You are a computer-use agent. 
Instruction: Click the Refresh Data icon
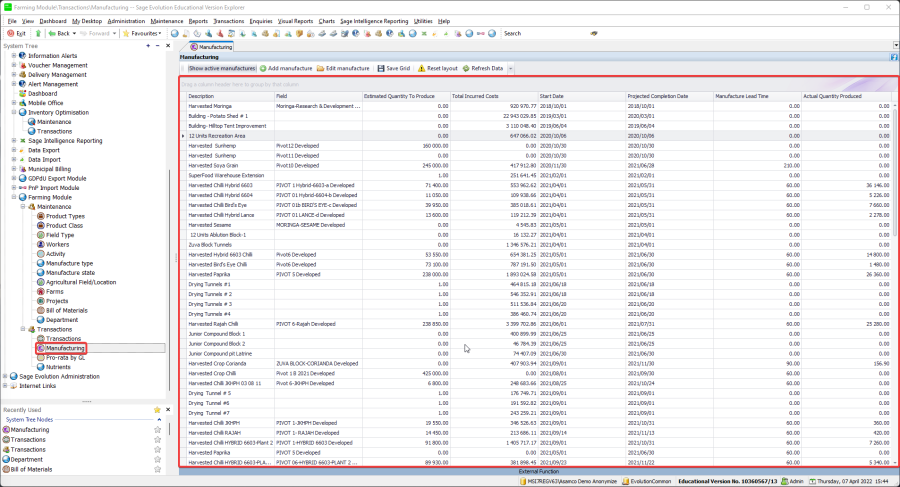coord(465,68)
